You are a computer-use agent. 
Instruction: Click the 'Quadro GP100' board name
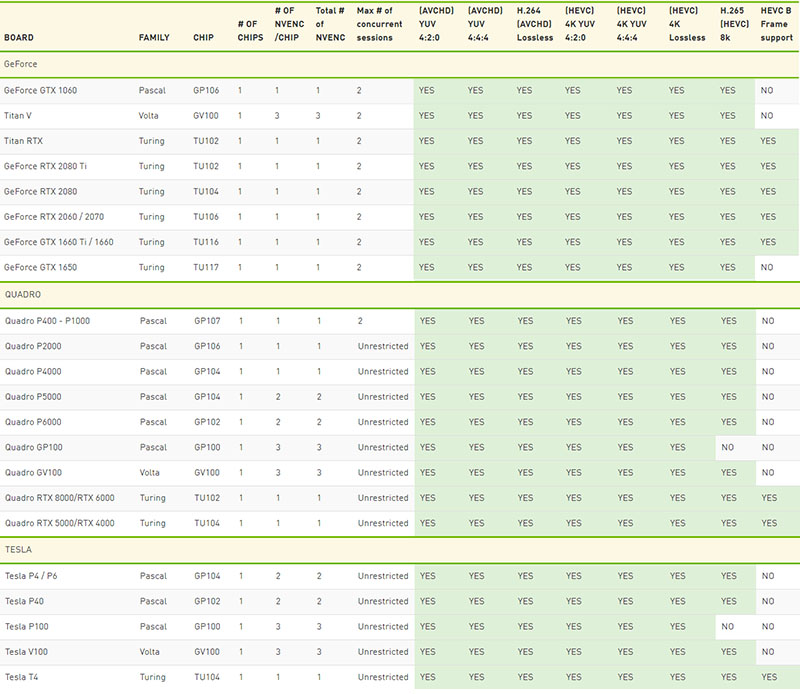click(34, 447)
